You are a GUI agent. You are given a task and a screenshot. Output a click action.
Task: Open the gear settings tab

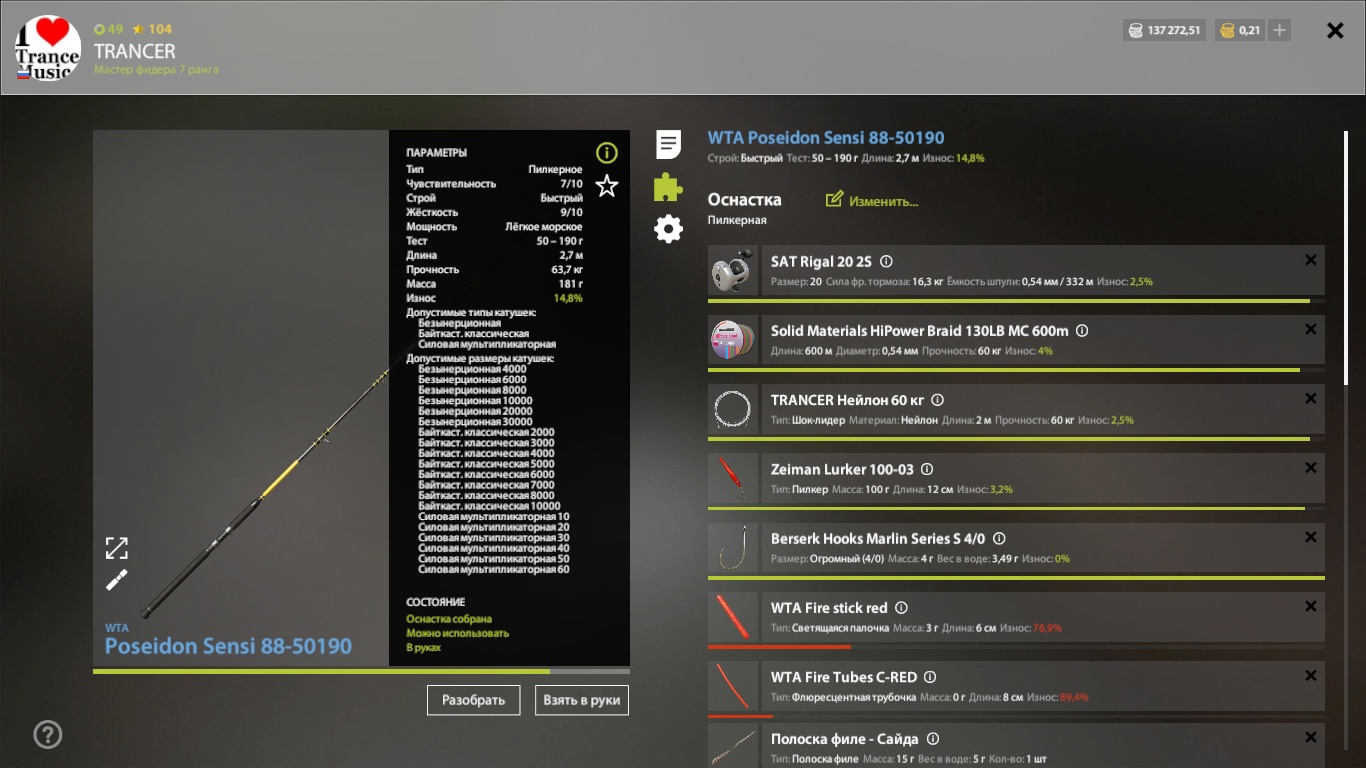[668, 229]
